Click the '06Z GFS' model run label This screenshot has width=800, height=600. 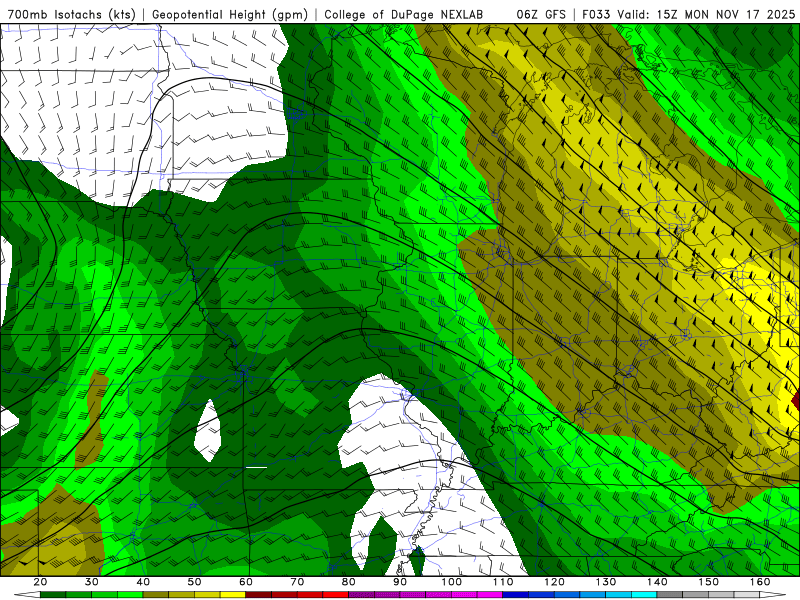[541, 14]
